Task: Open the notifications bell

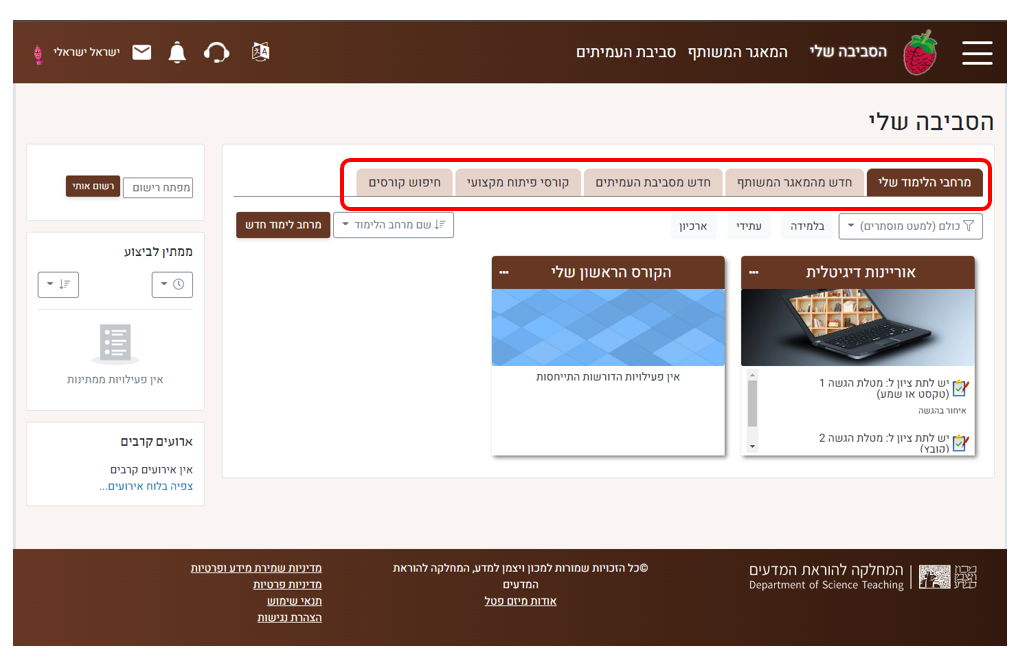Action: 177,52
